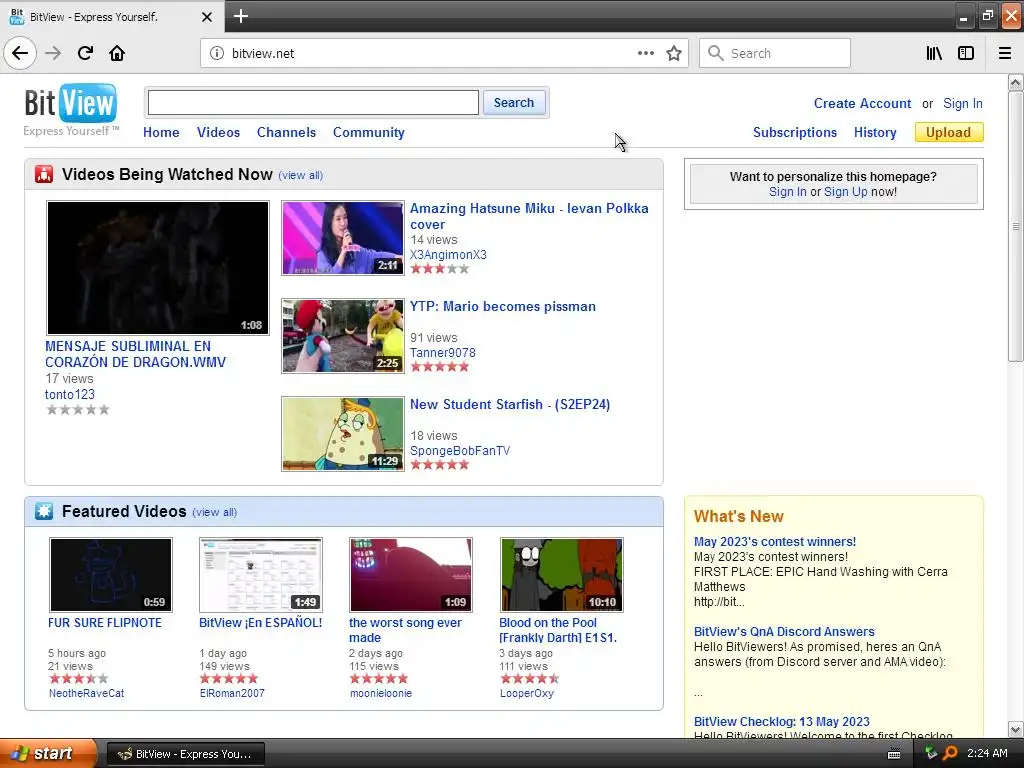View all featured videos

pos(214,512)
